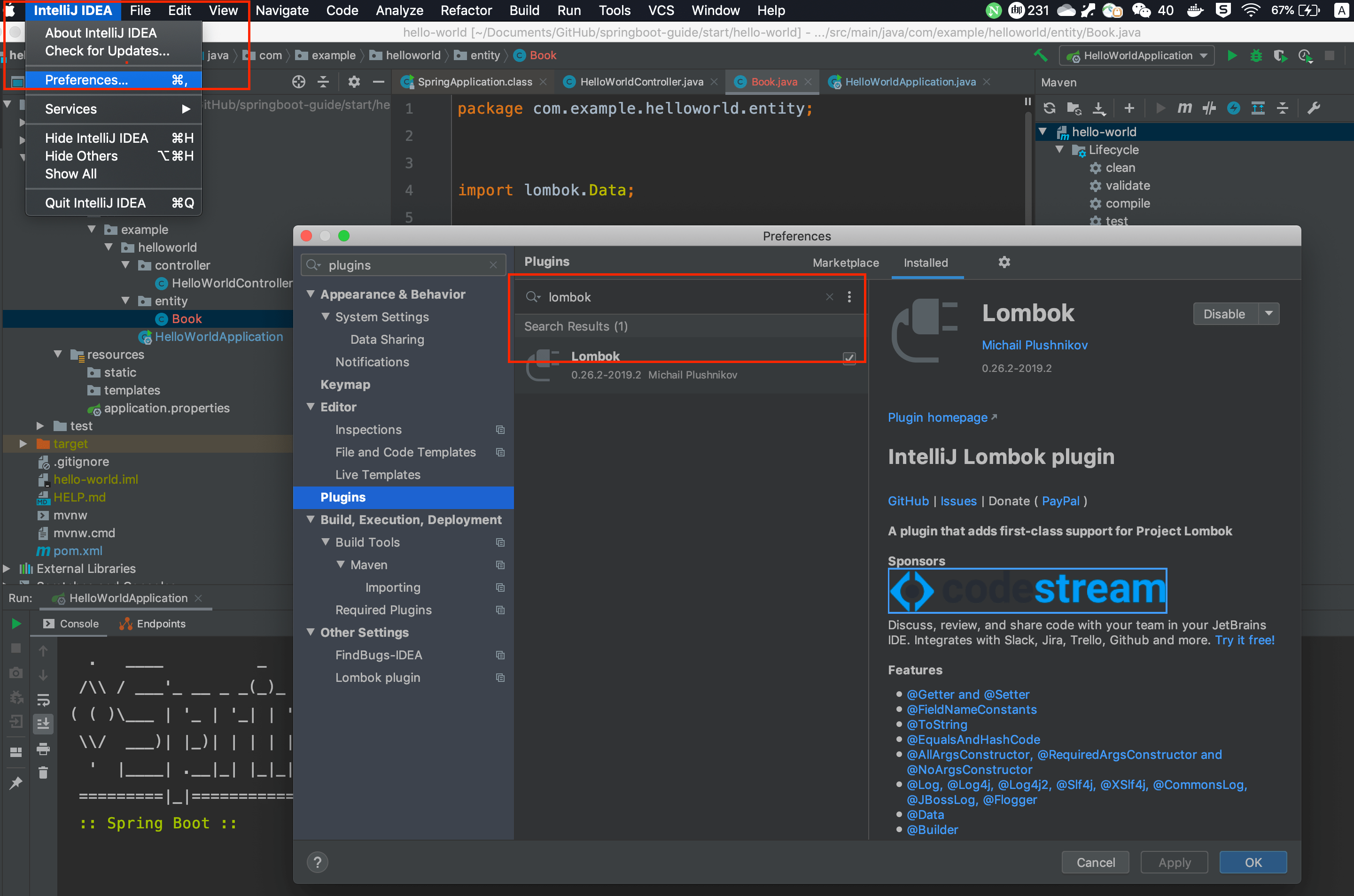Execute Maven goal with the m icon
Screen dimensions: 1354x896
(x=1184, y=108)
